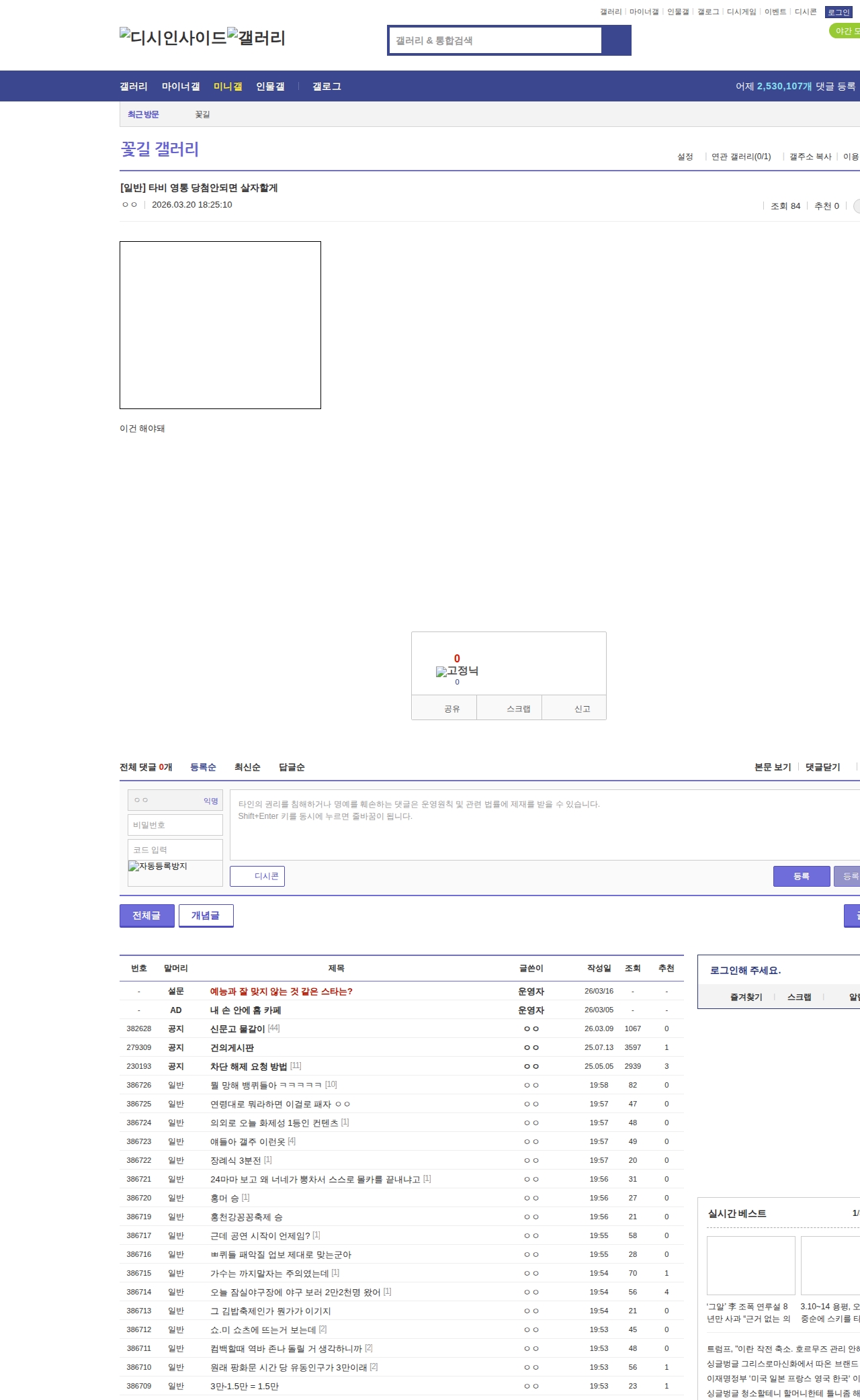860x1400 pixels.
Task: Collapse comments with 댓글닫기
Action: tap(822, 767)
